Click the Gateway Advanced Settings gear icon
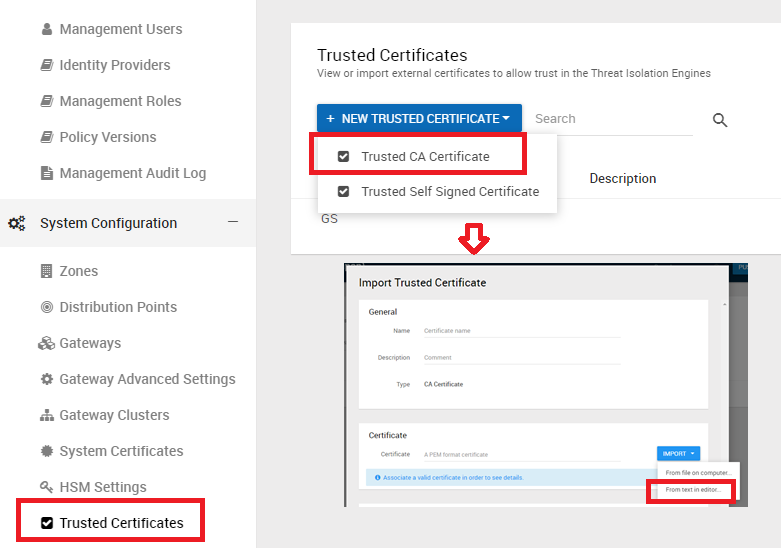The image size is (781, 548). coord(46,379)
